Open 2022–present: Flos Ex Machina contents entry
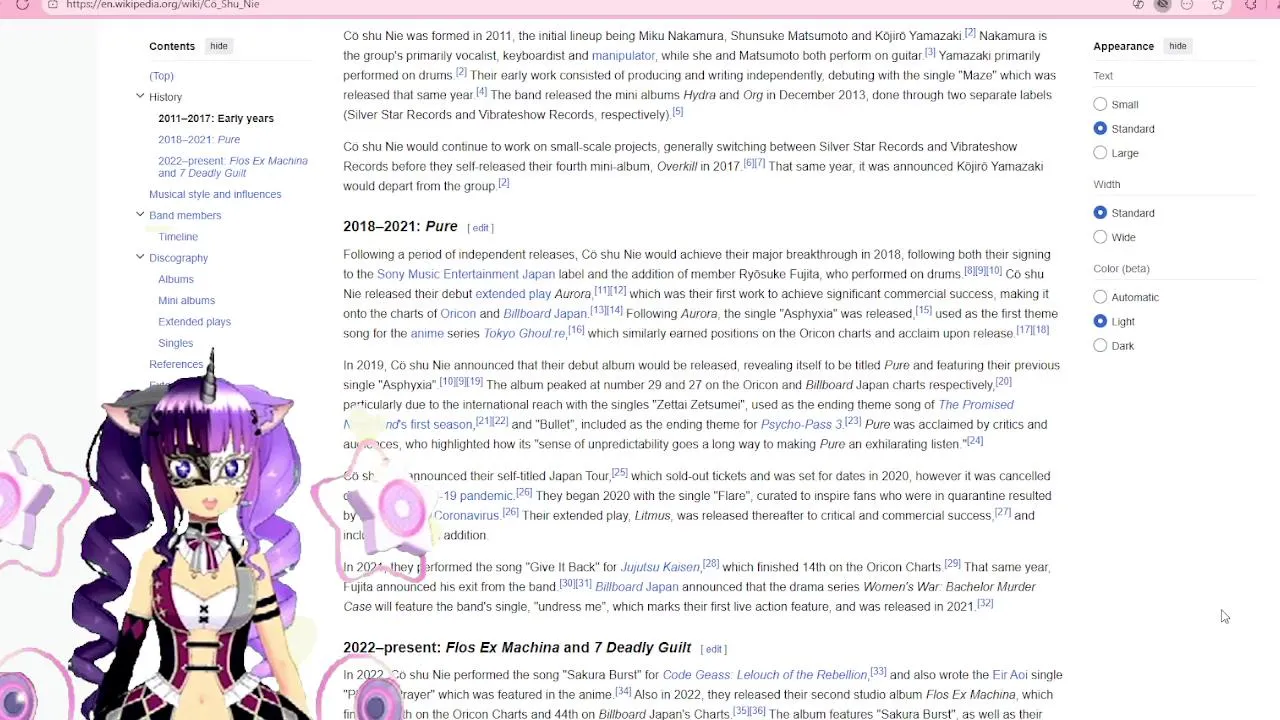Viewport: 1280px width, 720px height. (232, 167)
